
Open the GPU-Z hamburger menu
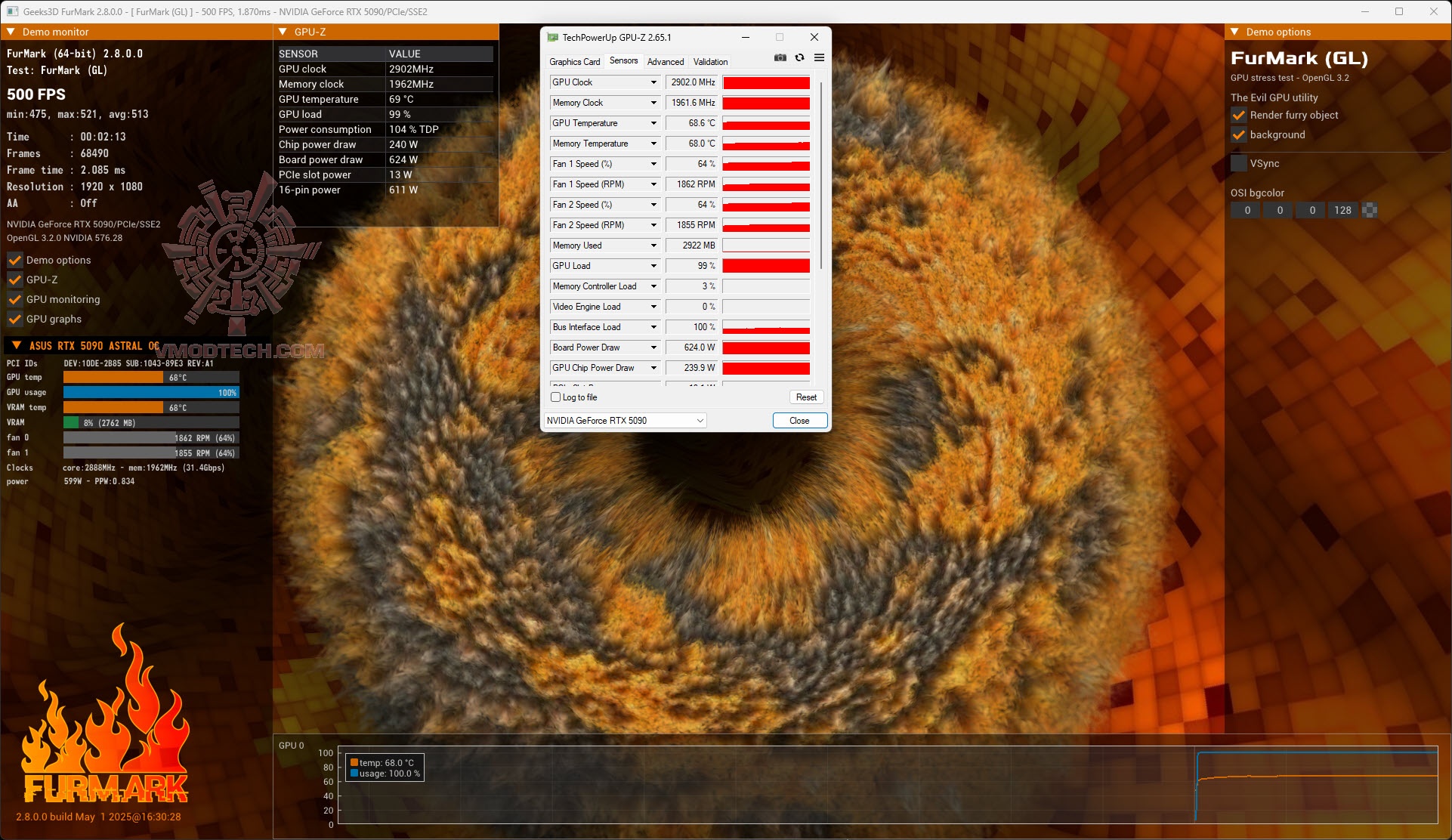click(819, 57)
